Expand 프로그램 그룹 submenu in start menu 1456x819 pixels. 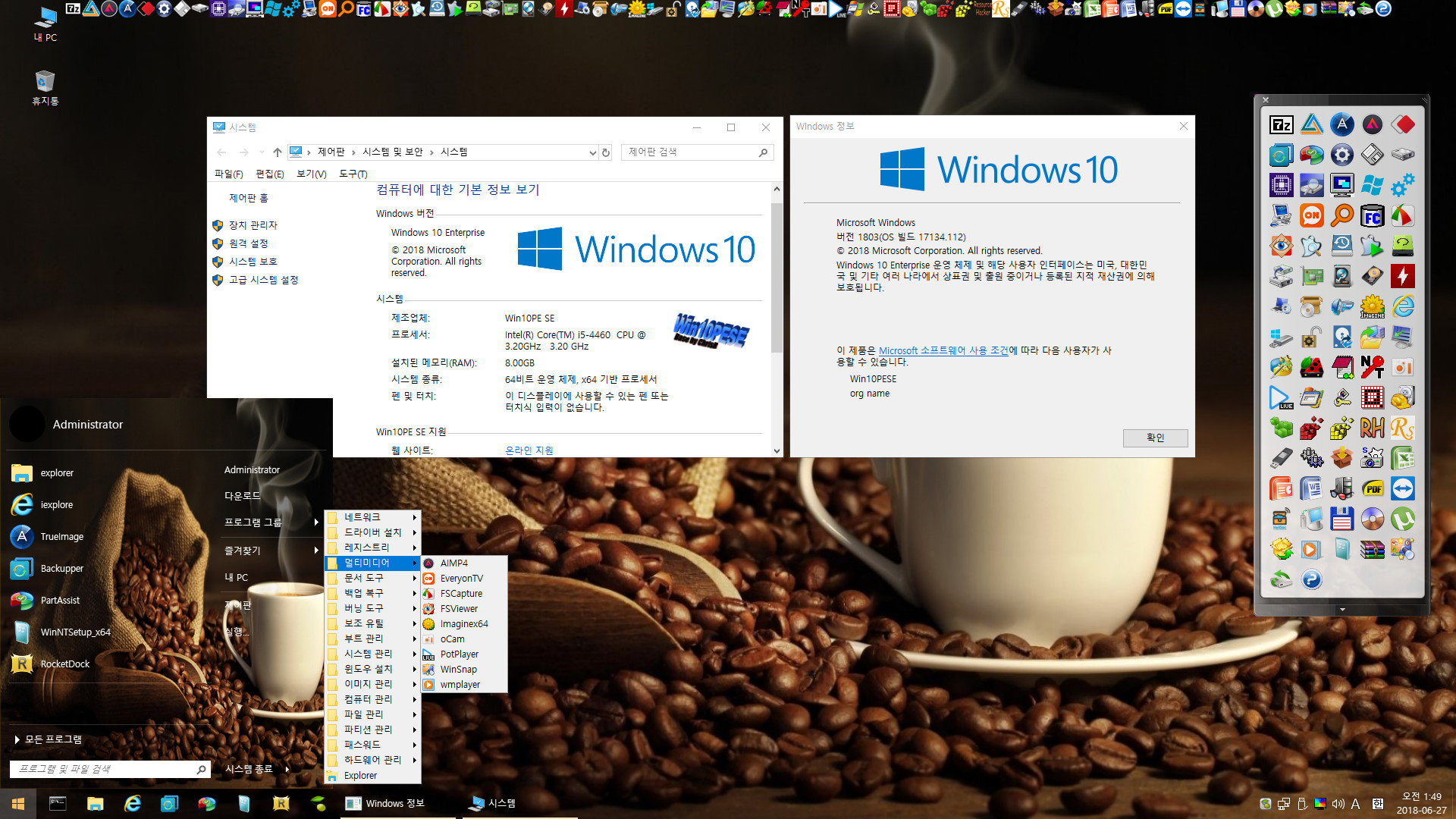pyautogui.click(x=271, y=522)
